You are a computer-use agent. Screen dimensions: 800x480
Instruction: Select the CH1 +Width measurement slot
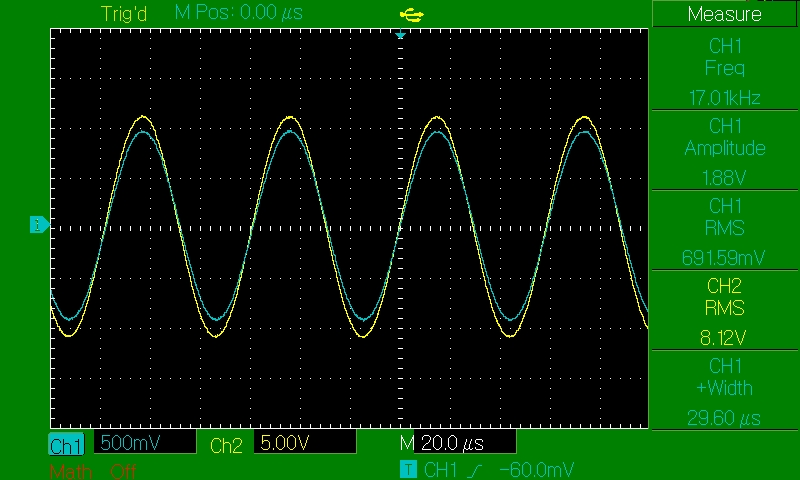(x=725, y=389)
